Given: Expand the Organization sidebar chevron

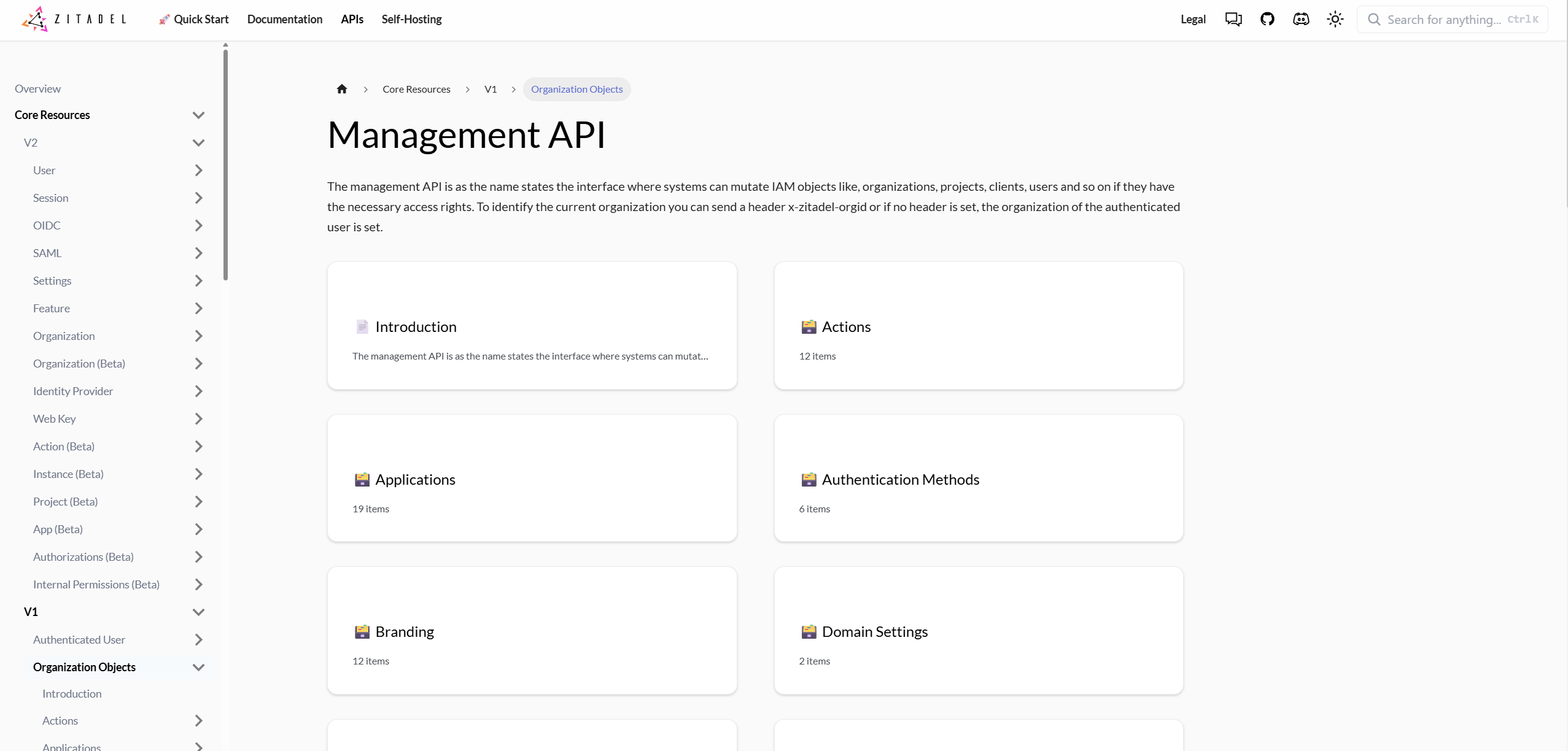Looking at the screenshot, I should coord(198,336).
